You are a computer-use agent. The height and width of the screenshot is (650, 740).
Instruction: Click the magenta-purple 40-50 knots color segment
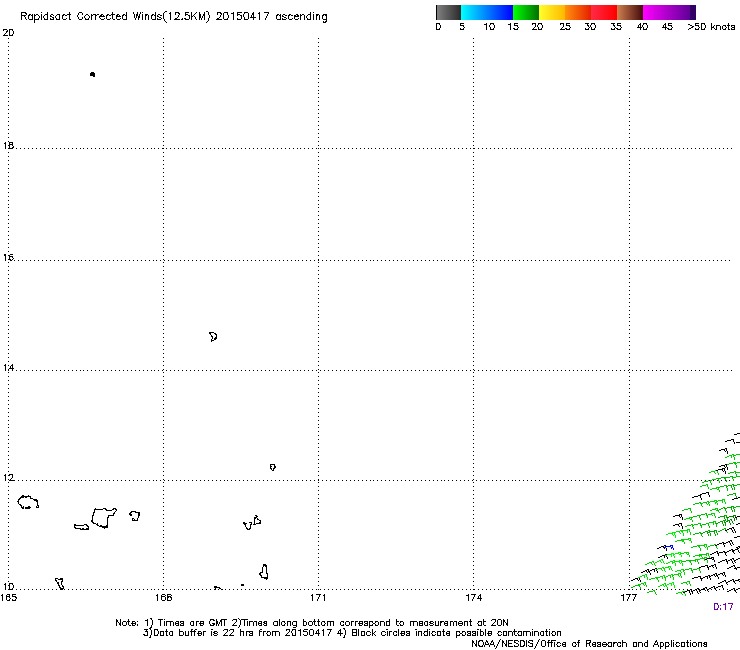(x=669, y=12)
